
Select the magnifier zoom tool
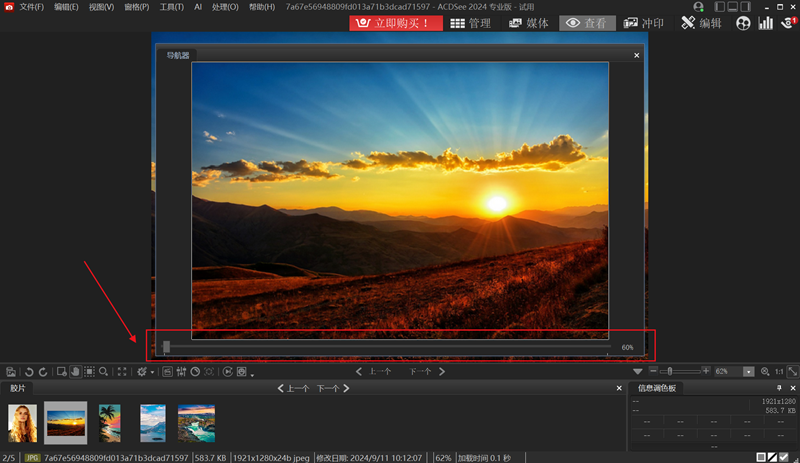coord(104,372)
